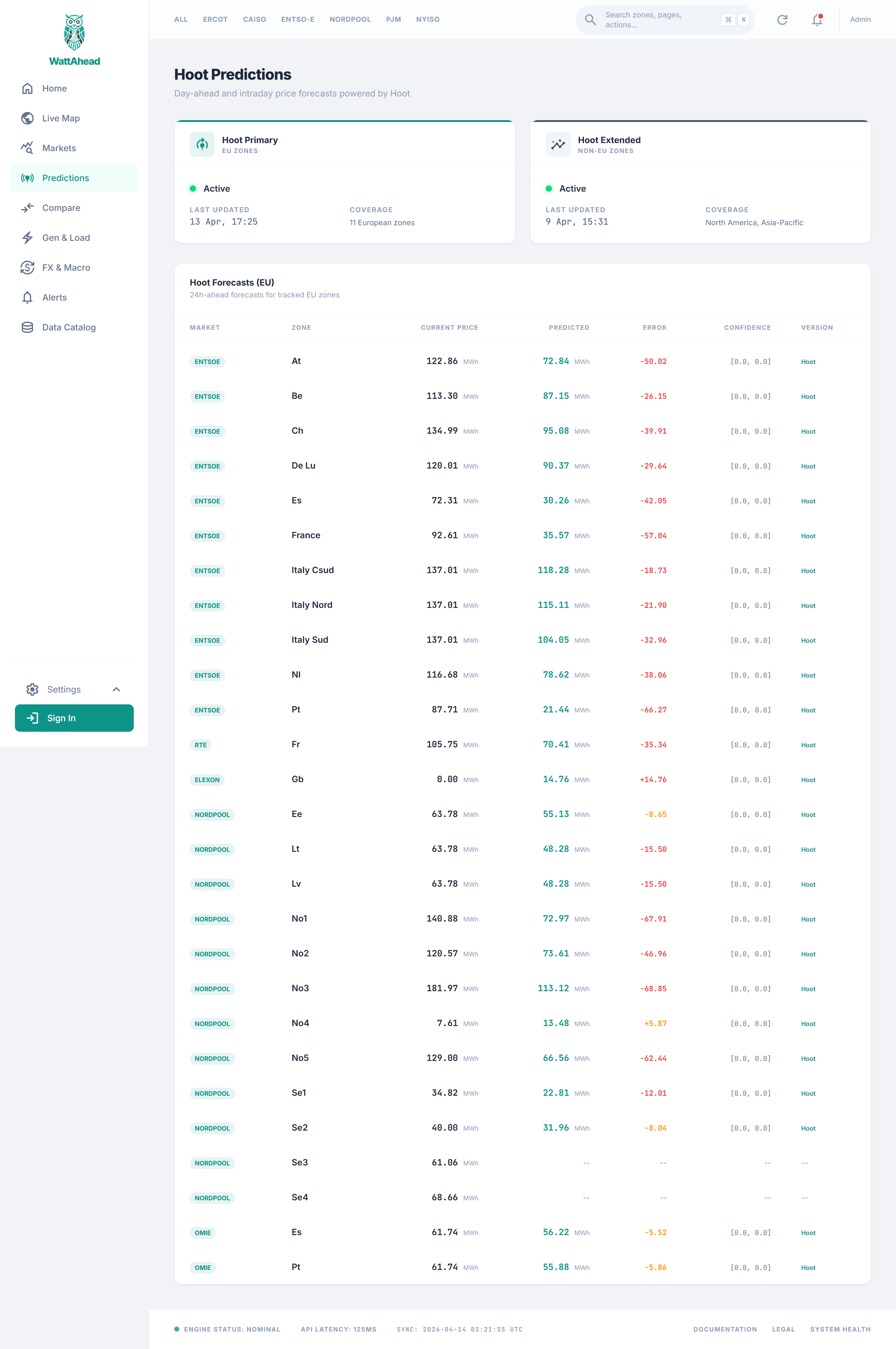Open the Admin user menu
Screen dimensions: 896x1349
point(860,19)
